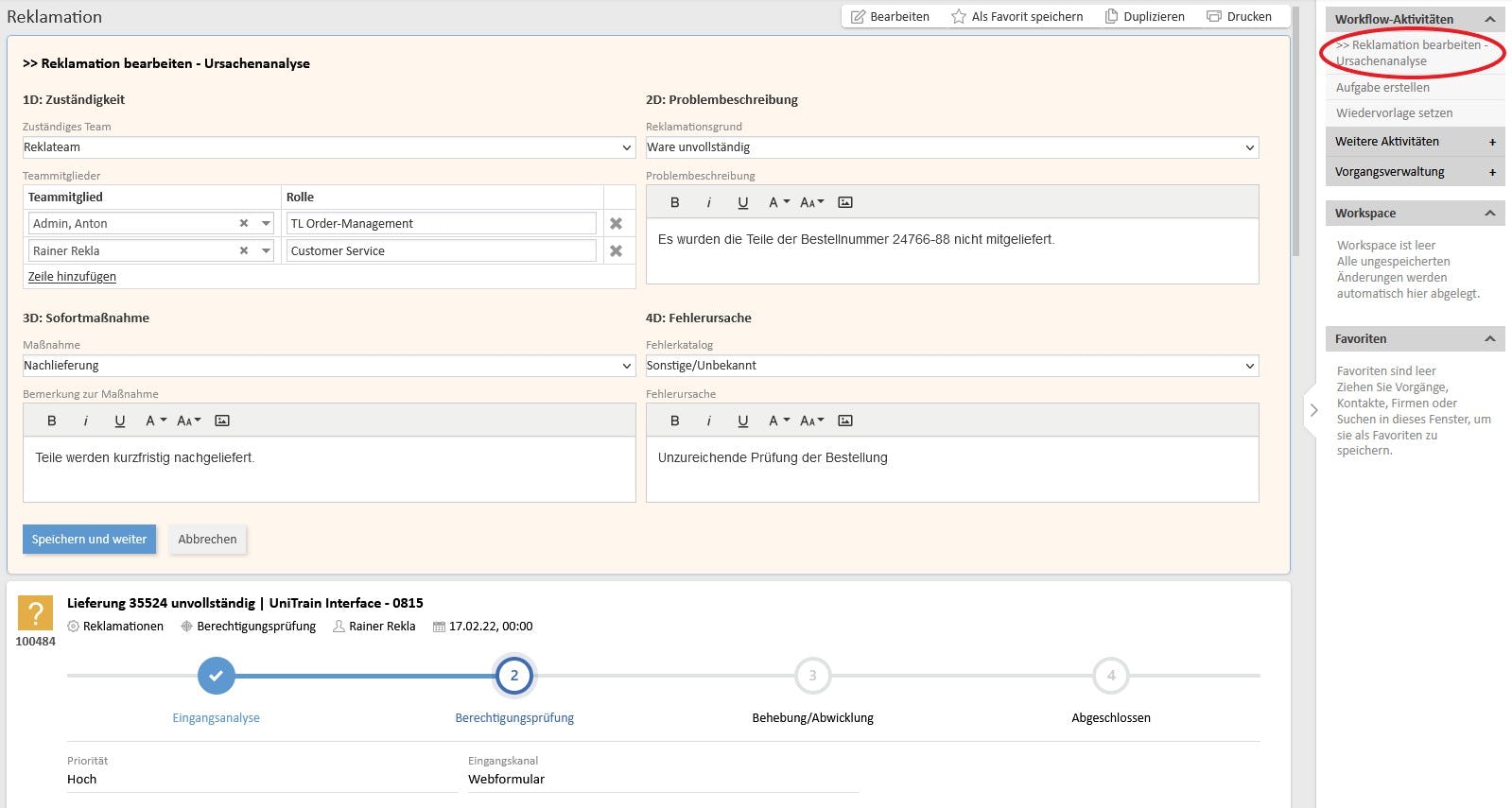The height and width of the screenshot is (808, 1512).
Task: Expand the Vorgangsverwaltung section
Action: (1492, 172)
